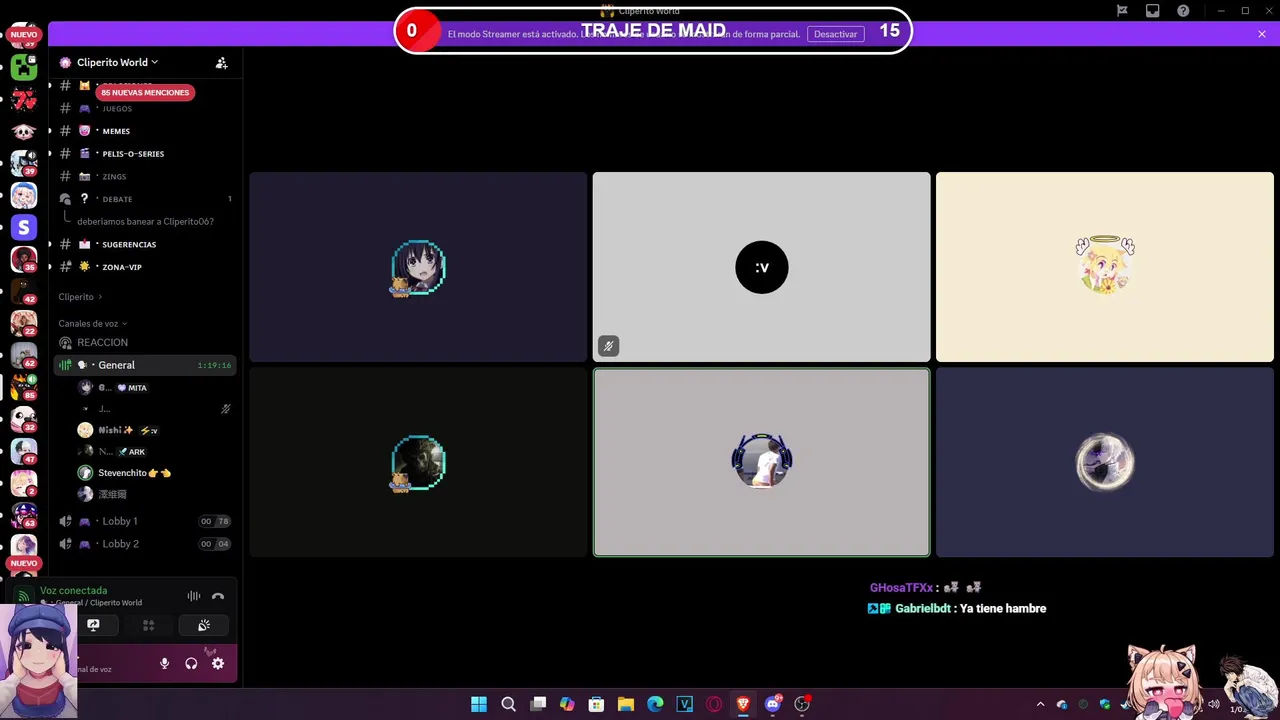
Task: Toggle microphone mute in user panel
Action: click(x=165, y=663)
